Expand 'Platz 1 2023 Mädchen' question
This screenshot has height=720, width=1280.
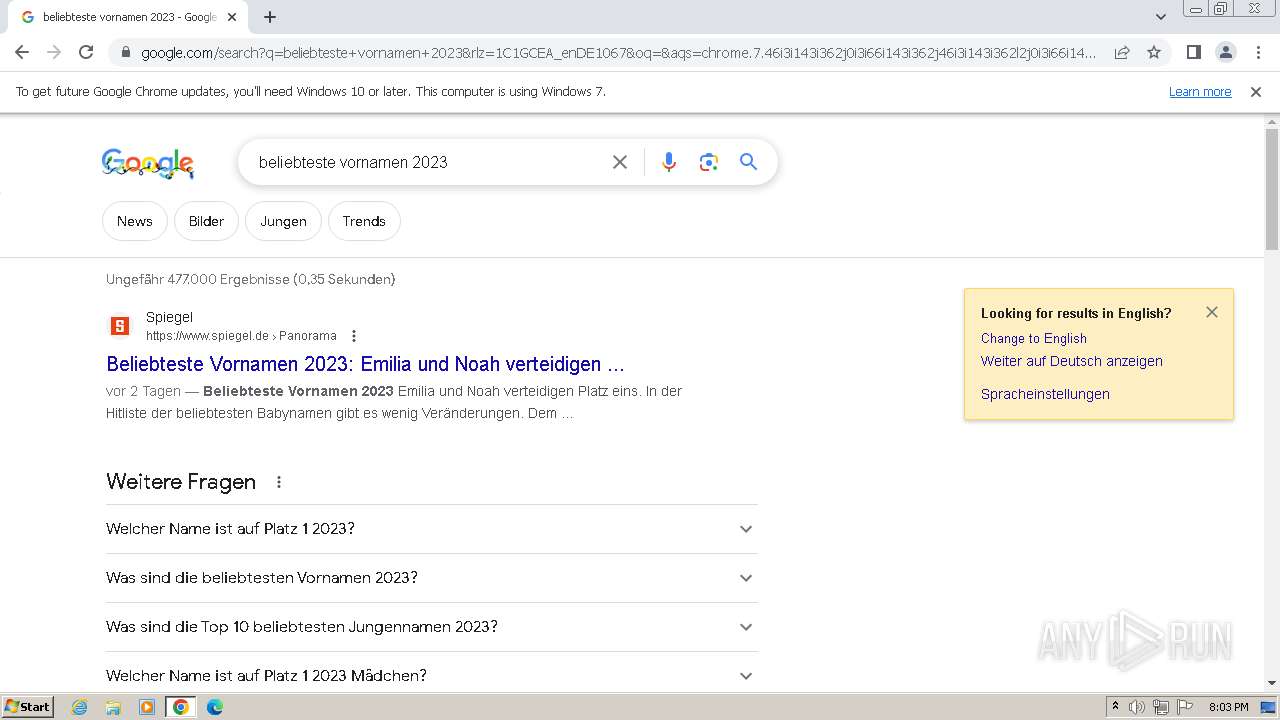pyautogui.click(x=431, y=676)
